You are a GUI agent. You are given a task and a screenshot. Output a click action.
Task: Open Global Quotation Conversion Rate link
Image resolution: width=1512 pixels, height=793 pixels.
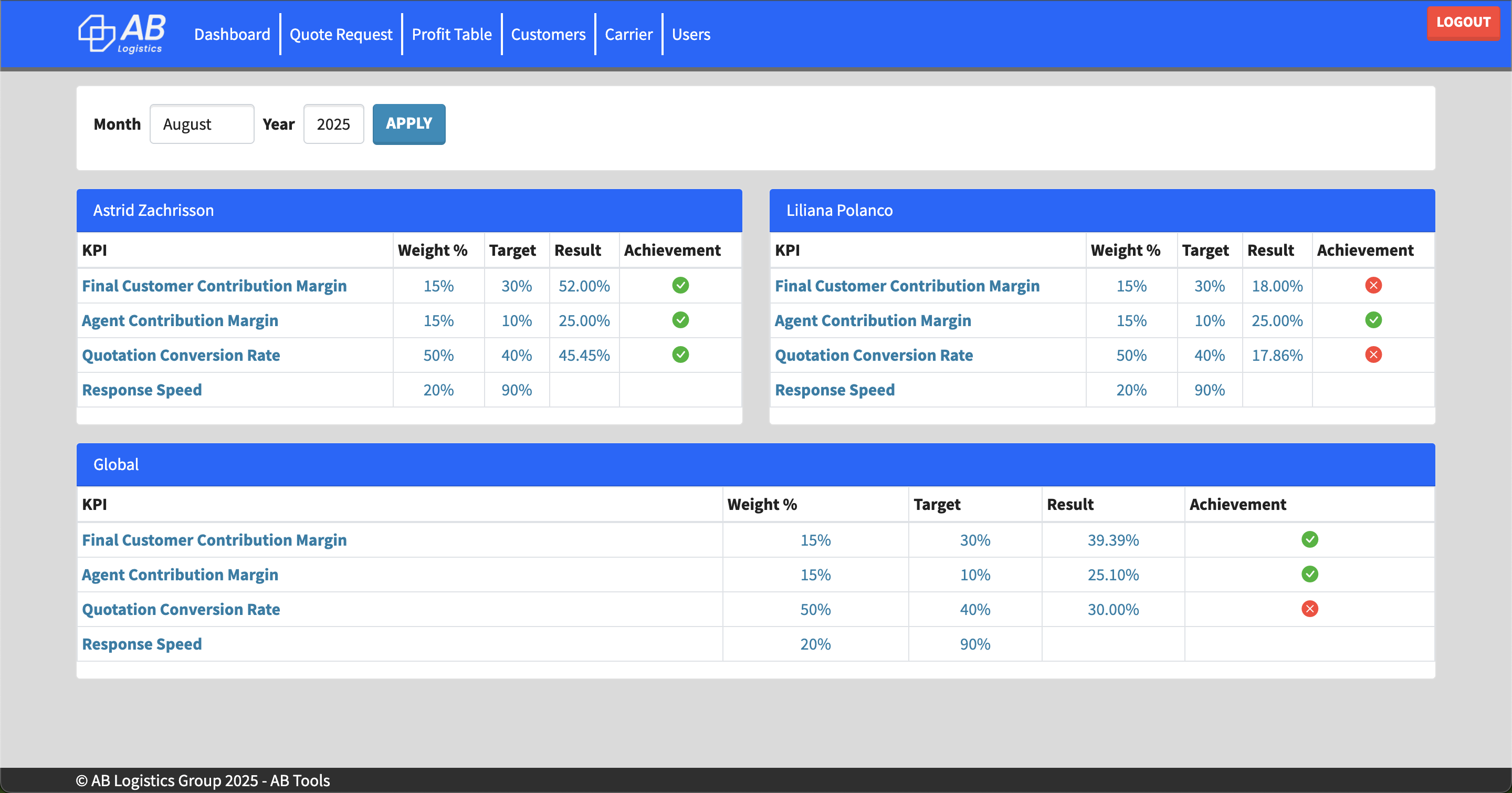(x=181, y=610)
